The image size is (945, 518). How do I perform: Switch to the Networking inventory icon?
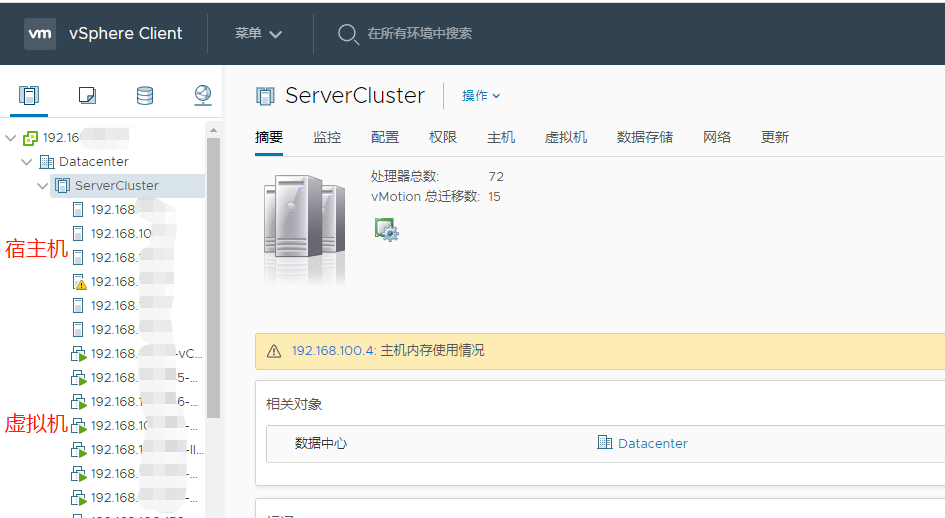(x=203, y=96)
